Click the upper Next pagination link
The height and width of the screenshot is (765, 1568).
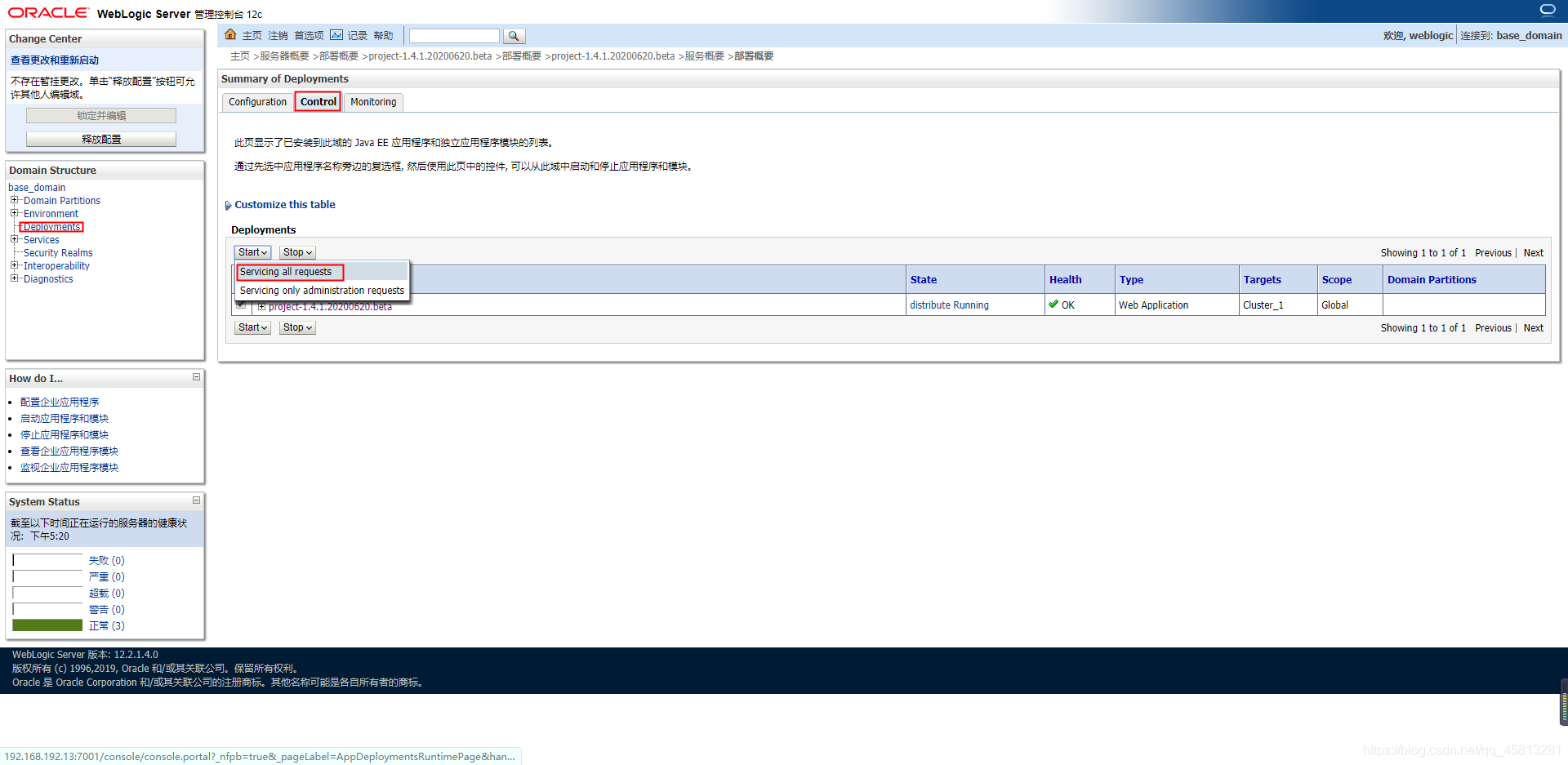(x=1533, y=253)
